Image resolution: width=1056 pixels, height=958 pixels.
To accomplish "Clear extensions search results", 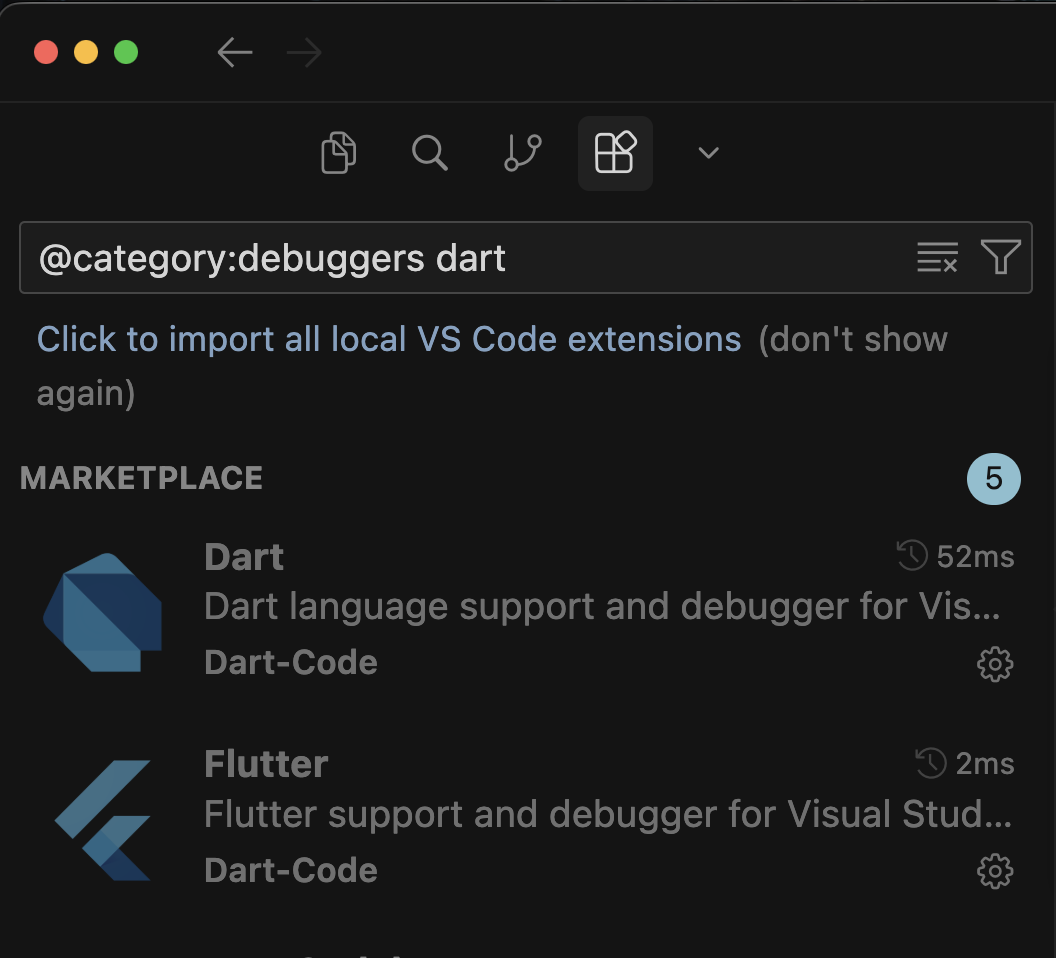I will tap(937, 257).
